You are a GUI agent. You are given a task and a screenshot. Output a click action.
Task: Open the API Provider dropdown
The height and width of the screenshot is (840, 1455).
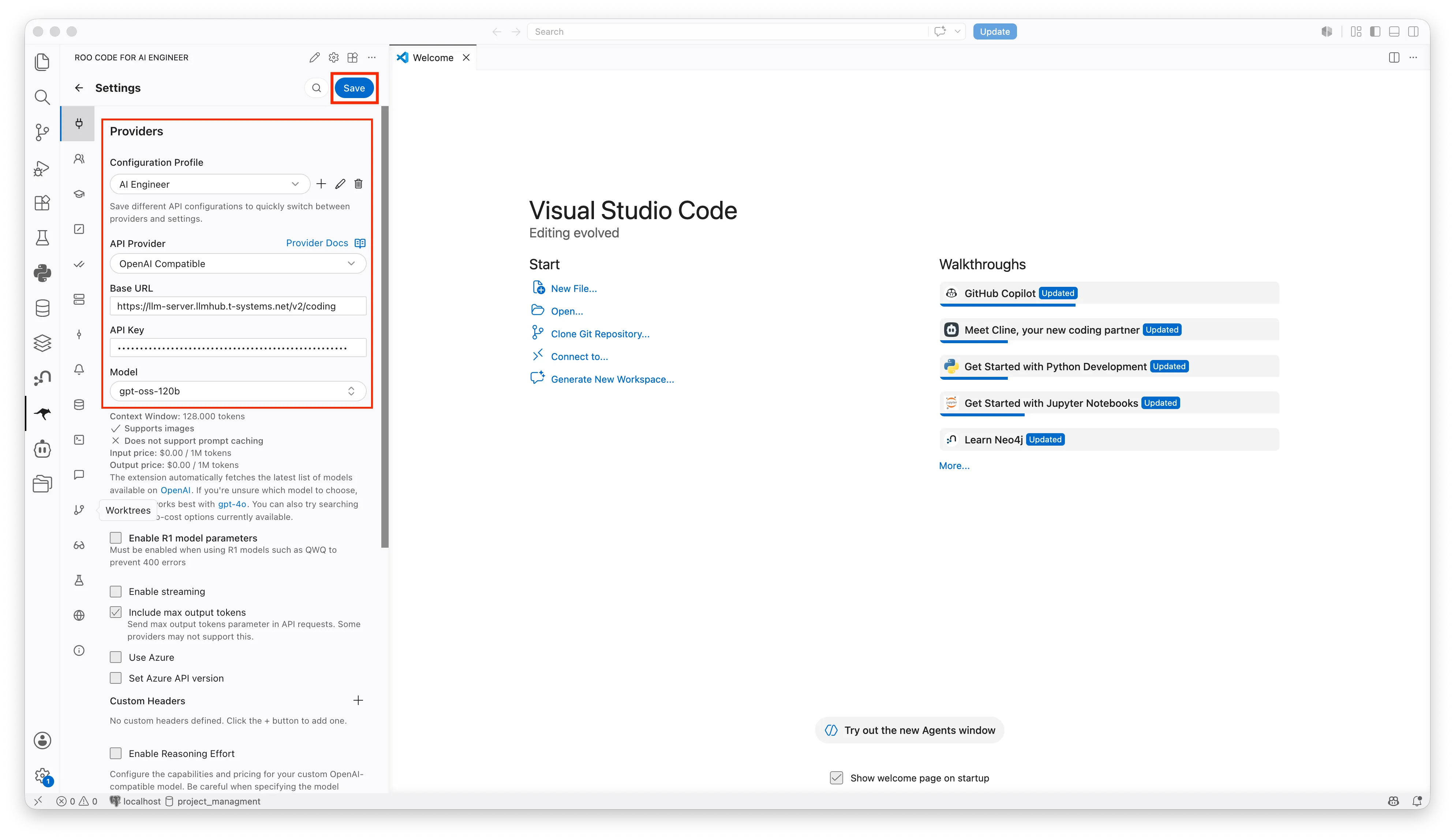point(238,264)
